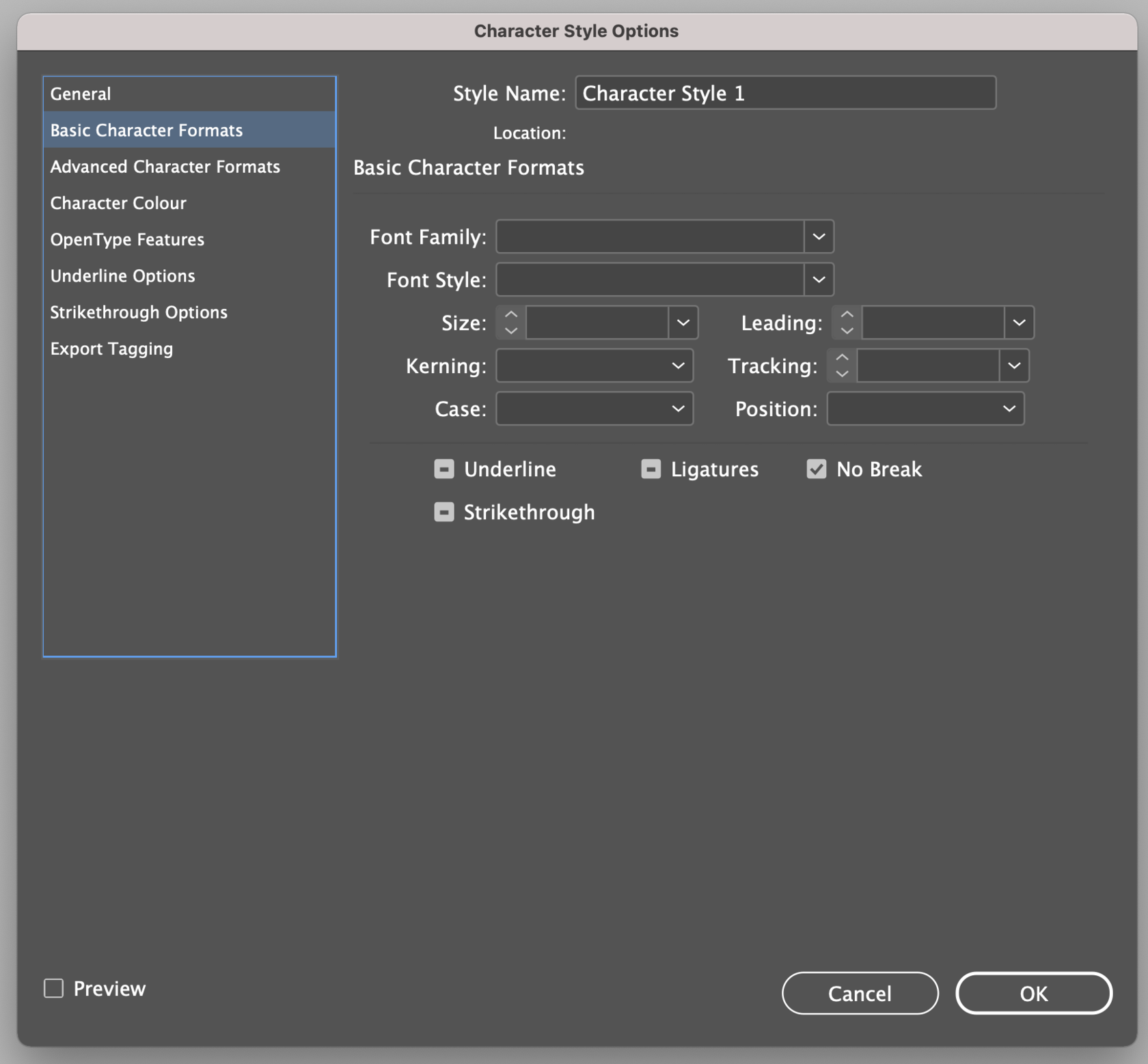Viewport: 1148px width, 1064px height.
Task: Toggle the Ligatures checkbox
Action: pyautogui.click(x=651, y=469)
